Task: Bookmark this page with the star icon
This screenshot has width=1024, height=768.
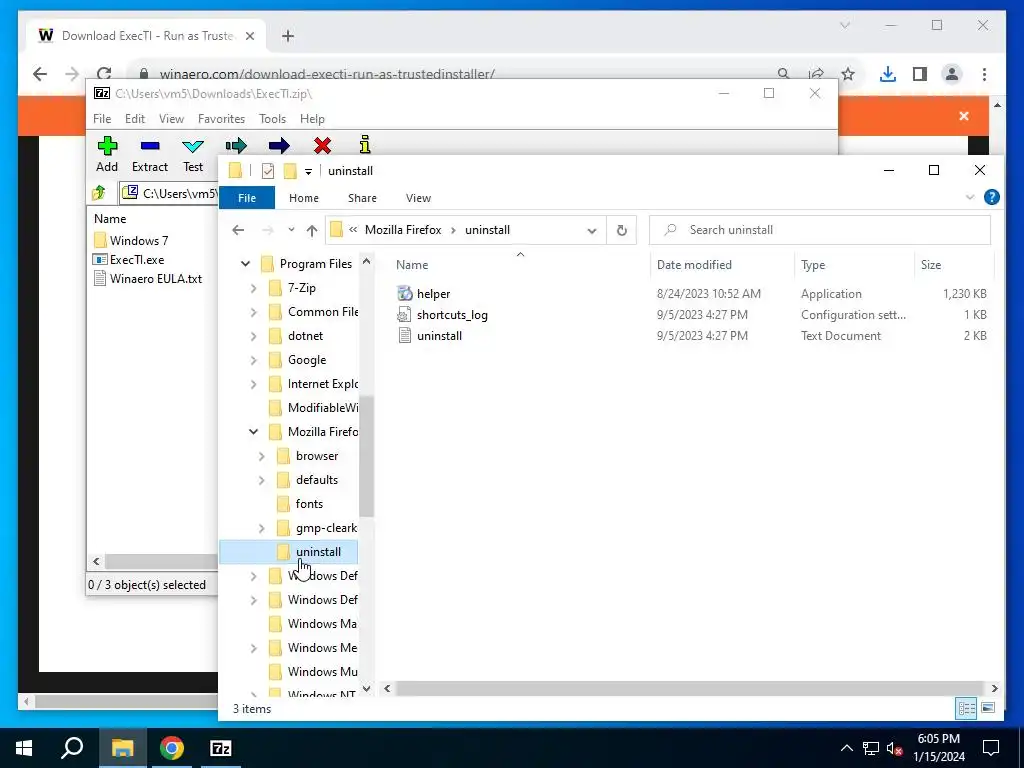Action: (x=848, y=74)
